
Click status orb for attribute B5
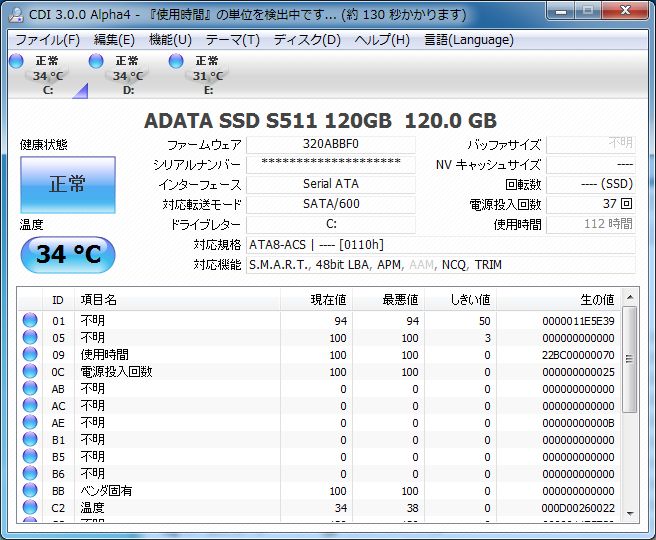[30, 456]
